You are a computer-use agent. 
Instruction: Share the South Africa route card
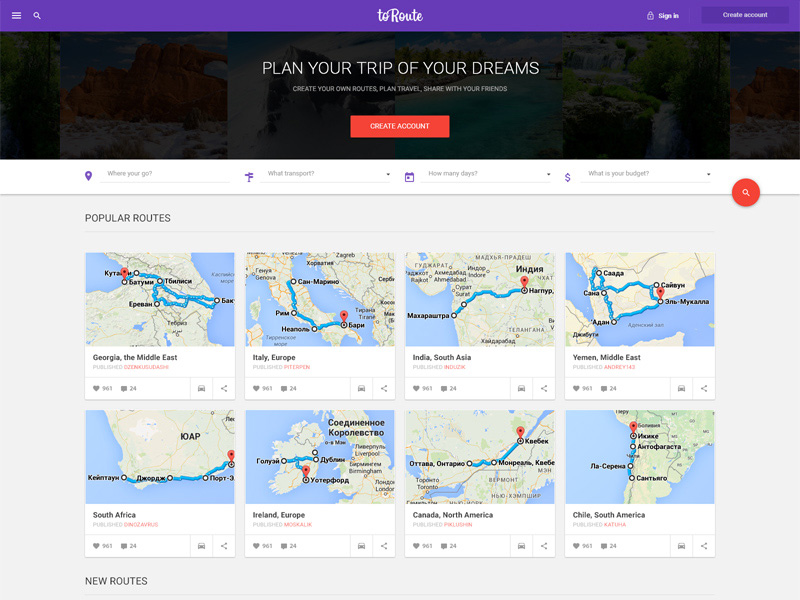[224, 546]
